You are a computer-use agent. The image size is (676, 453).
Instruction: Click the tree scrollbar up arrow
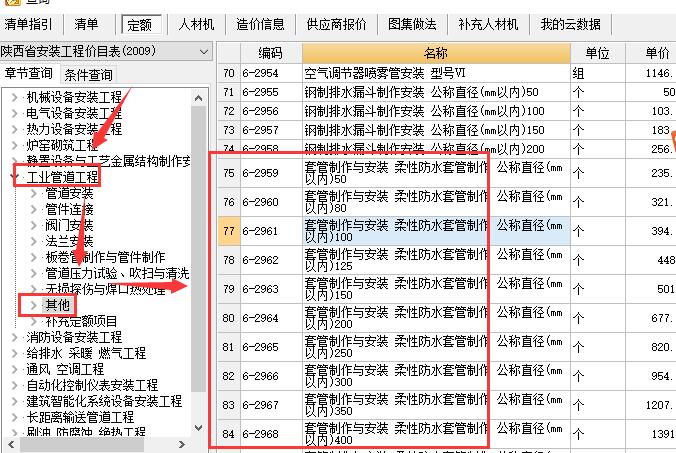(x=198, y=98)
